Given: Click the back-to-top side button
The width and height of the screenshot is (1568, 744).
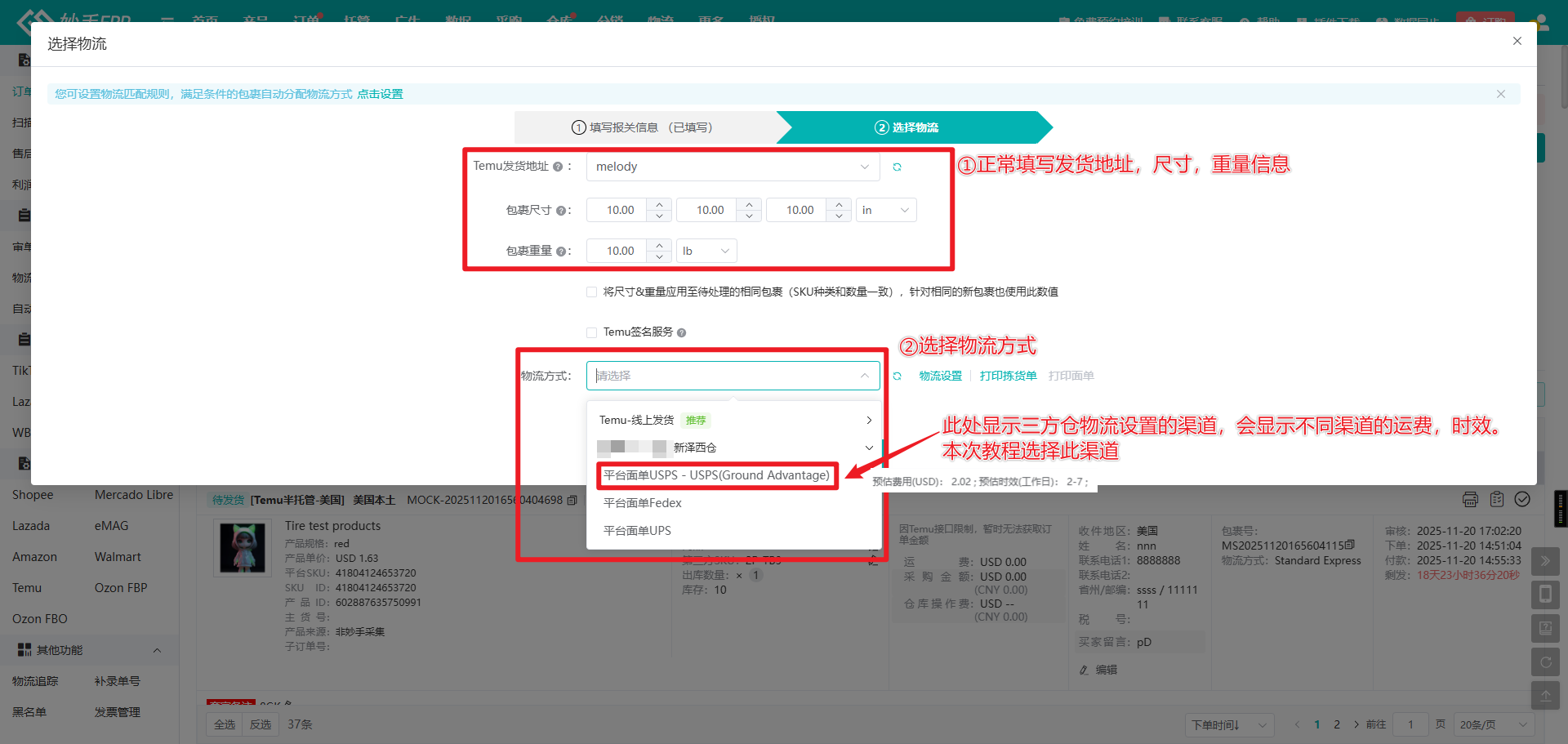Looking at the screenshot, I should click(1545, 695).
